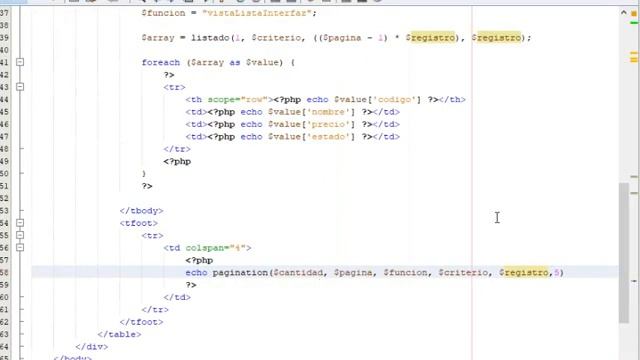Click the 'precio' array key
This screenshot has width=640, height=360.
pos(328,124)
